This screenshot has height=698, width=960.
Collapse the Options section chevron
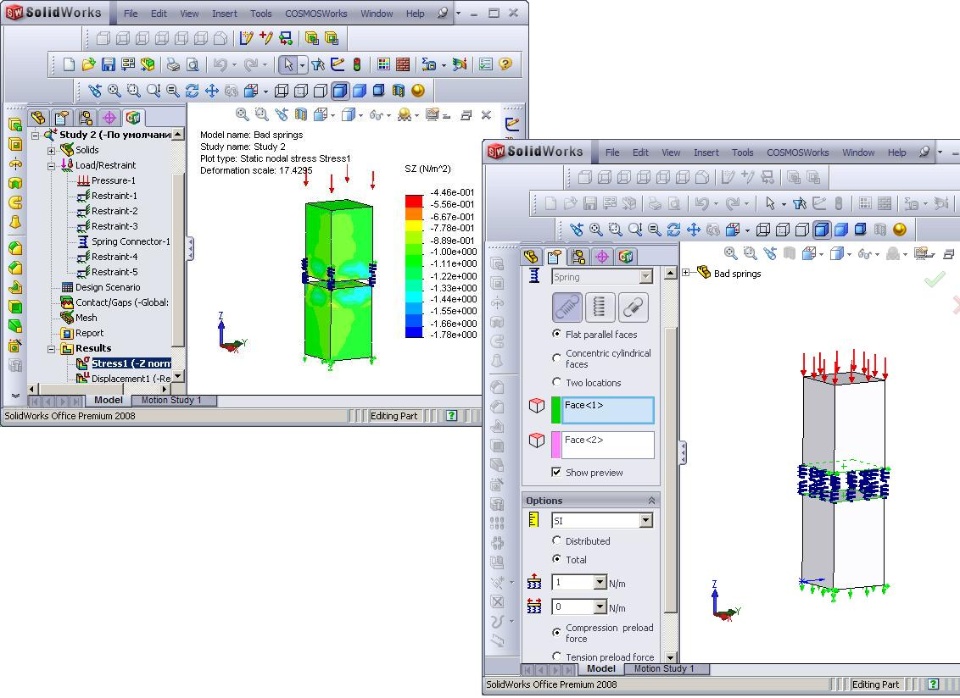651,500
